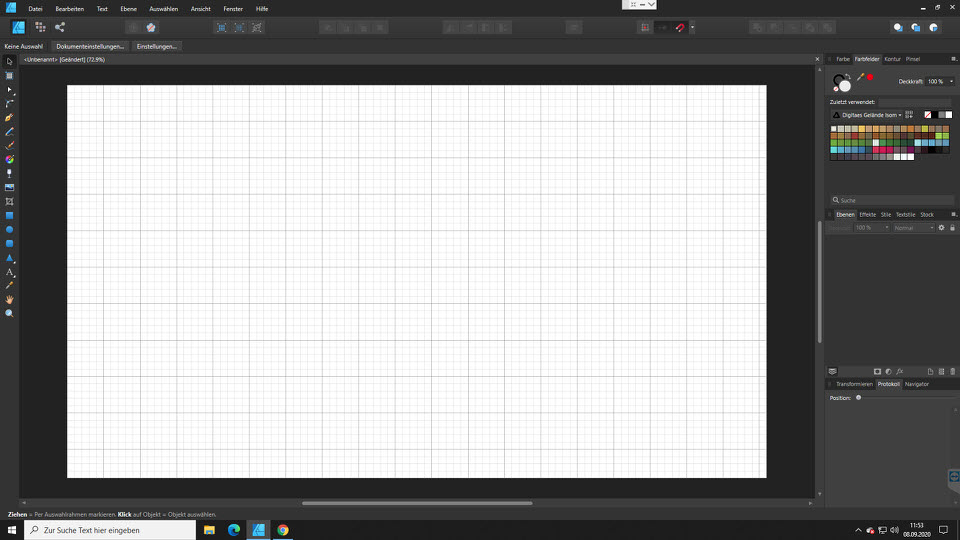Toggle Move By Whole Pixels
The width and height of the screenshot is (960, 540).
(662, 27)
